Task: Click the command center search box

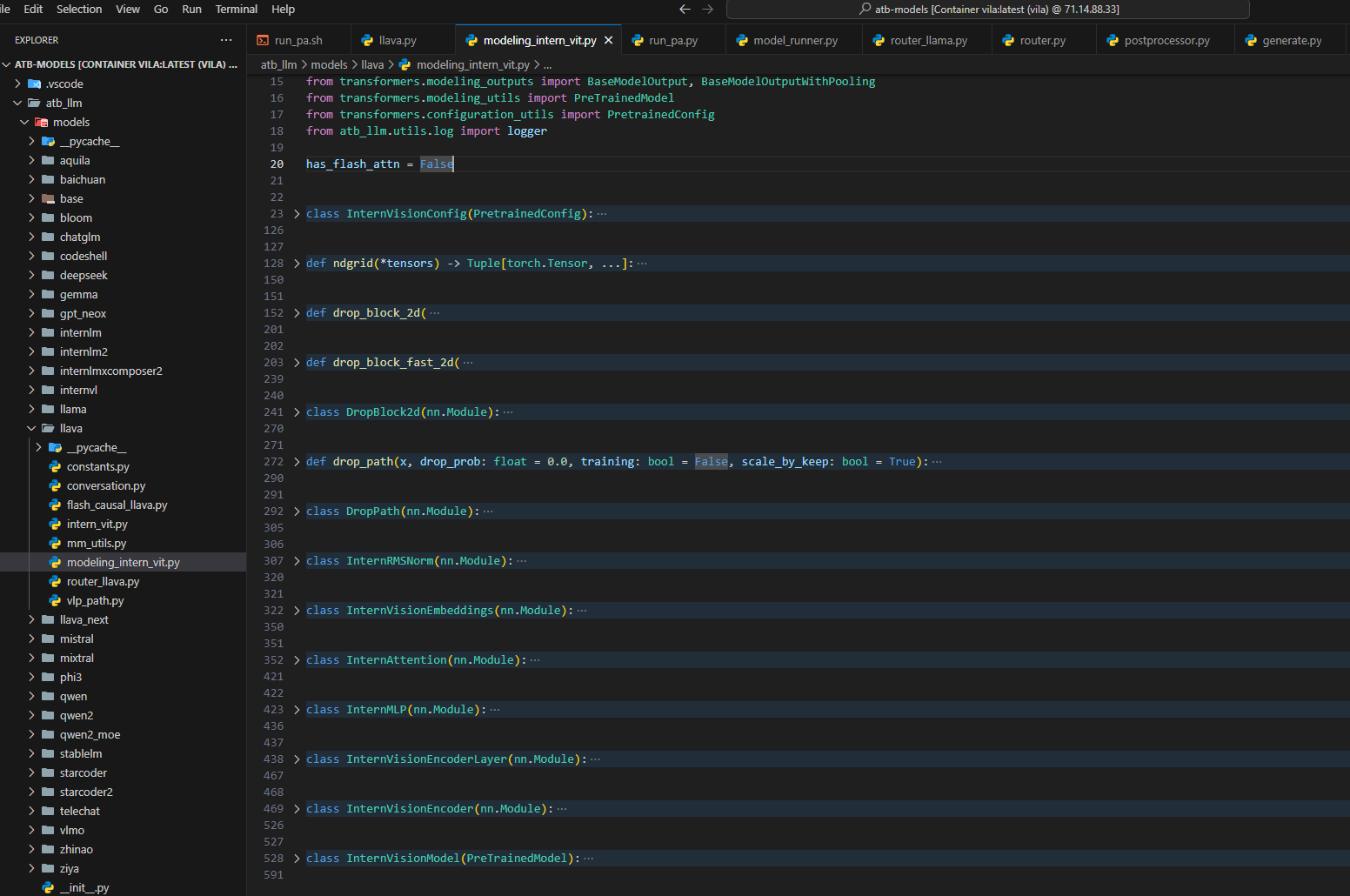Action: coord(988,9)
